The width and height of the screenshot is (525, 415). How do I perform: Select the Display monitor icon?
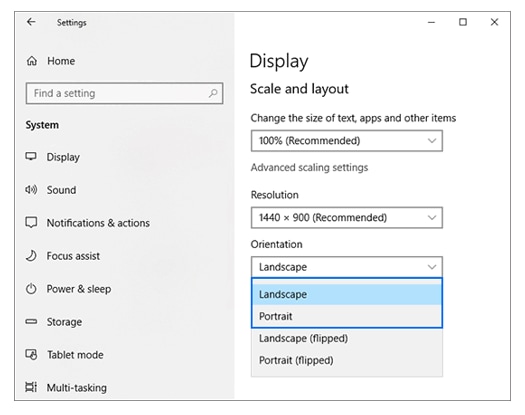point(31,156)
